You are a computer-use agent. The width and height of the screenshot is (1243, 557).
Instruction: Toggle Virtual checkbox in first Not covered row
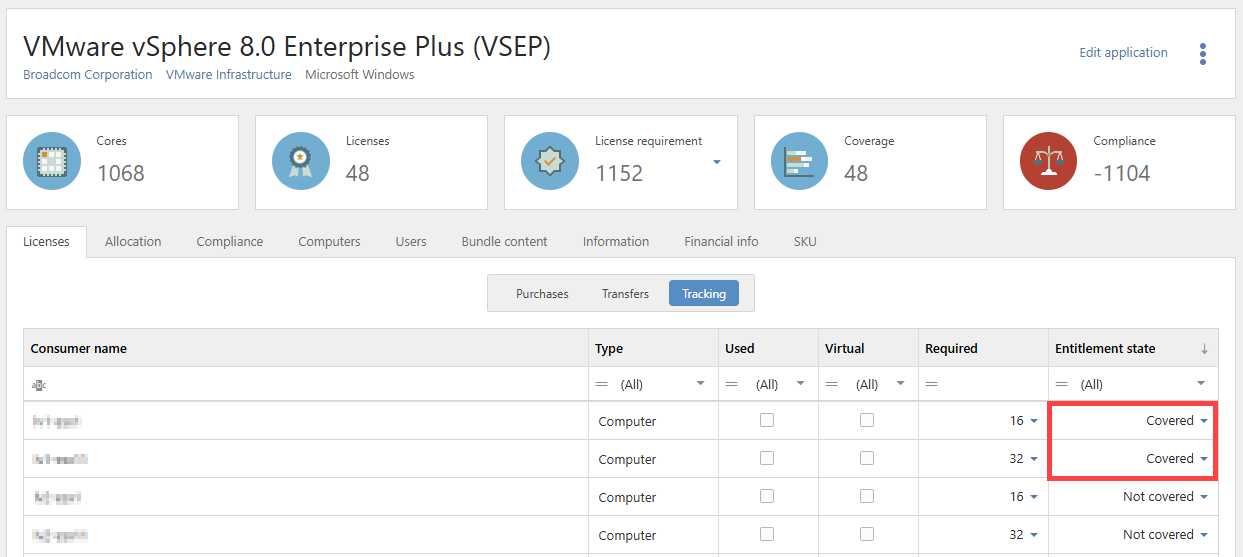867,496
